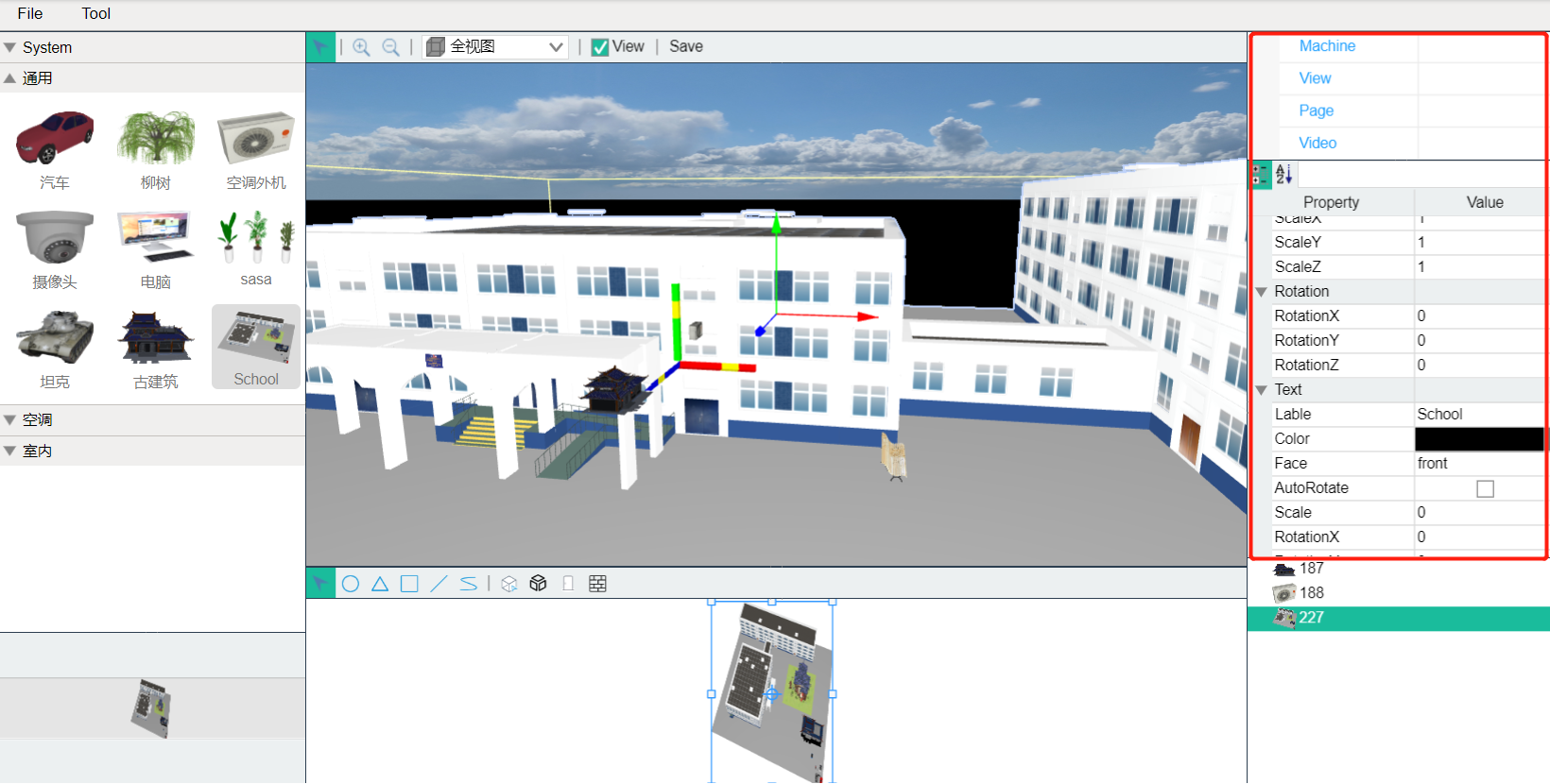The width and height of the screenshot is (1550, 784).
Task: Collapse the Text property group
Action: coord(1261,390)
